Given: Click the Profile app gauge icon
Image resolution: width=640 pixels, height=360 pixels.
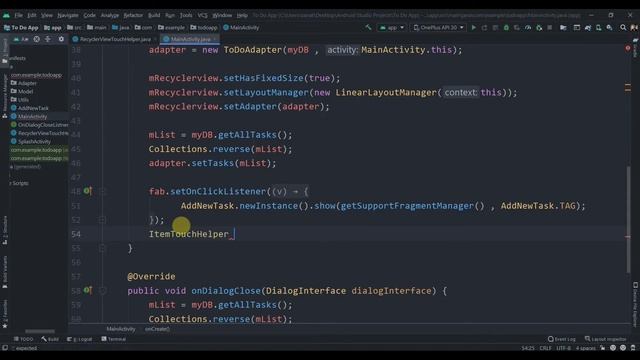Looking at the screenshot, I should click(528, 27).
